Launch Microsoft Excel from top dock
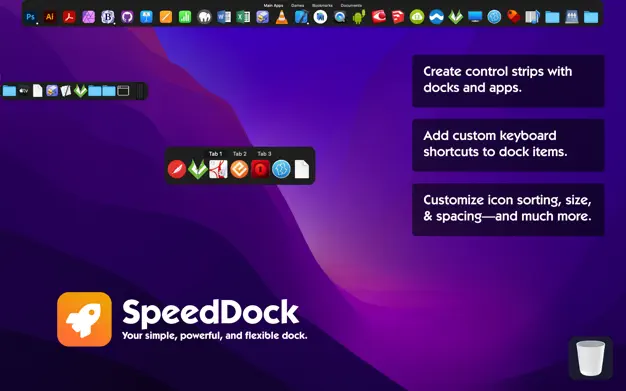Viewport: 626px width, 391px height. [x=243, y=17]
